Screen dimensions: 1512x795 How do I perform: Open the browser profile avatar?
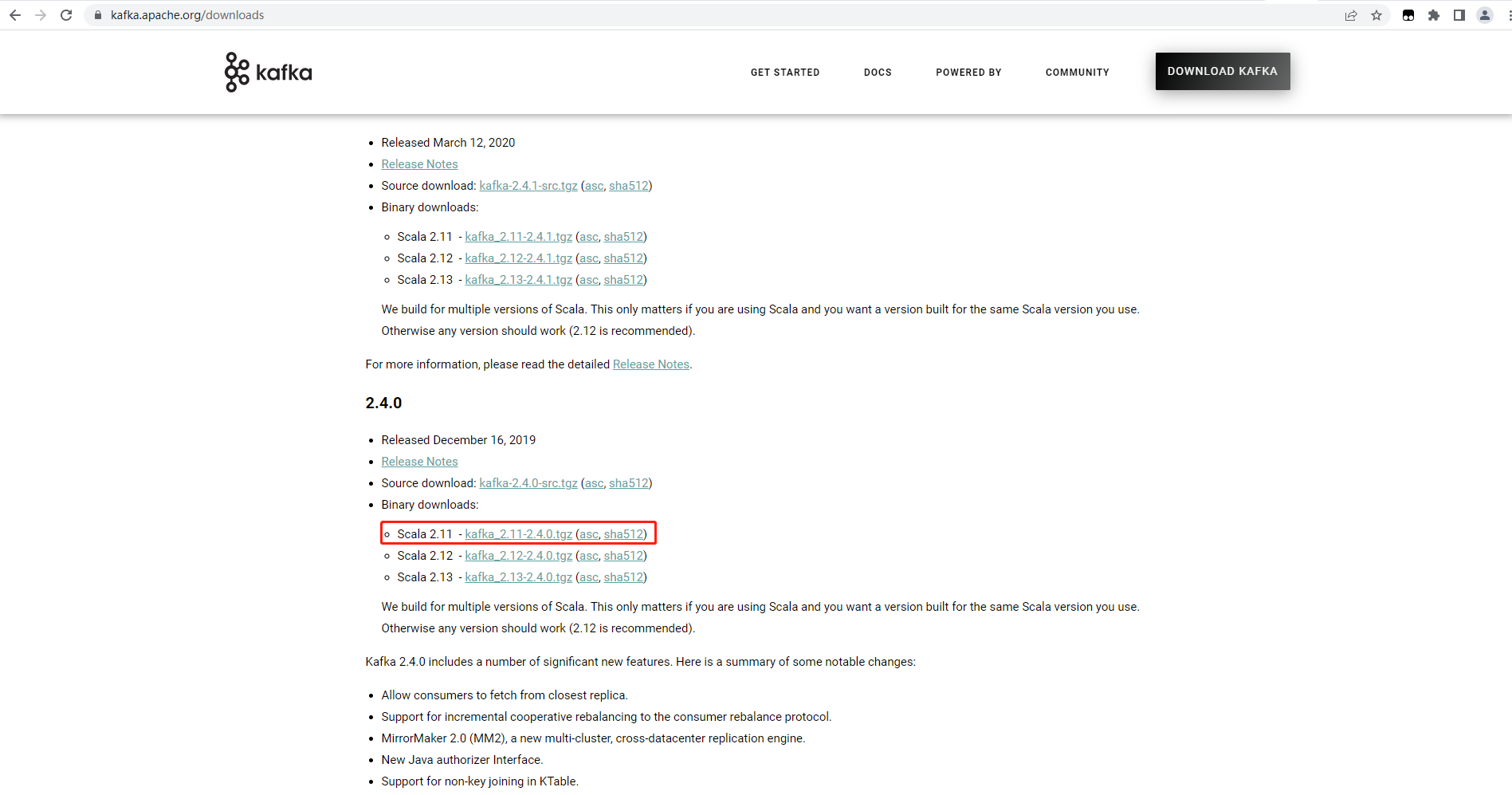(1485, 15)
